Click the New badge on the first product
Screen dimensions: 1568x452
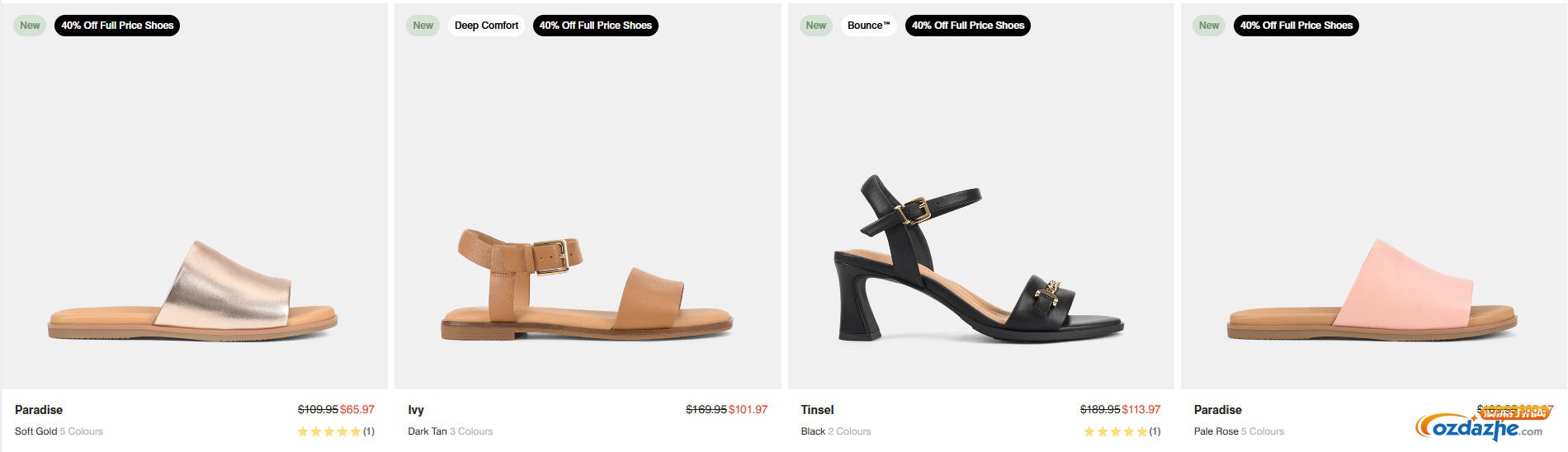click(30, 26)
